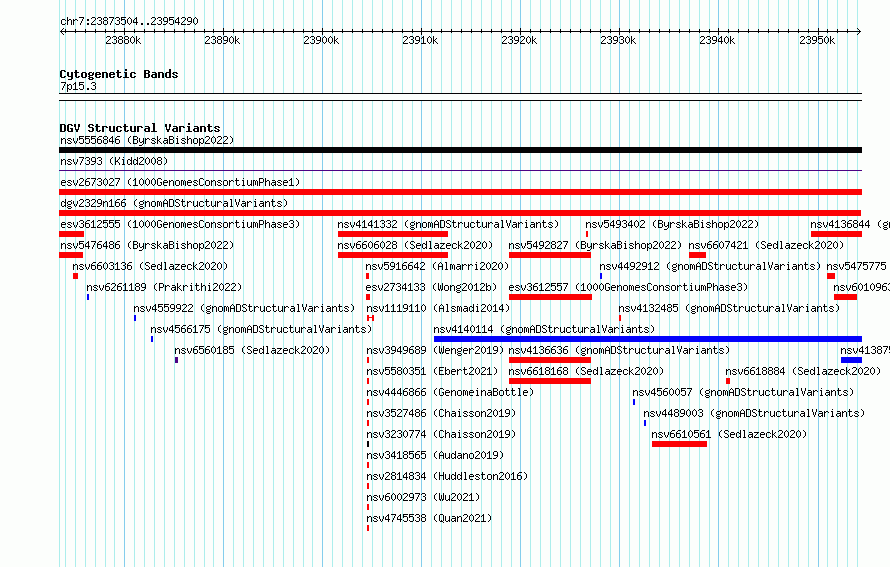
Task: Click the nsv5475775 variant label
Action: click(x=857, y=266)
